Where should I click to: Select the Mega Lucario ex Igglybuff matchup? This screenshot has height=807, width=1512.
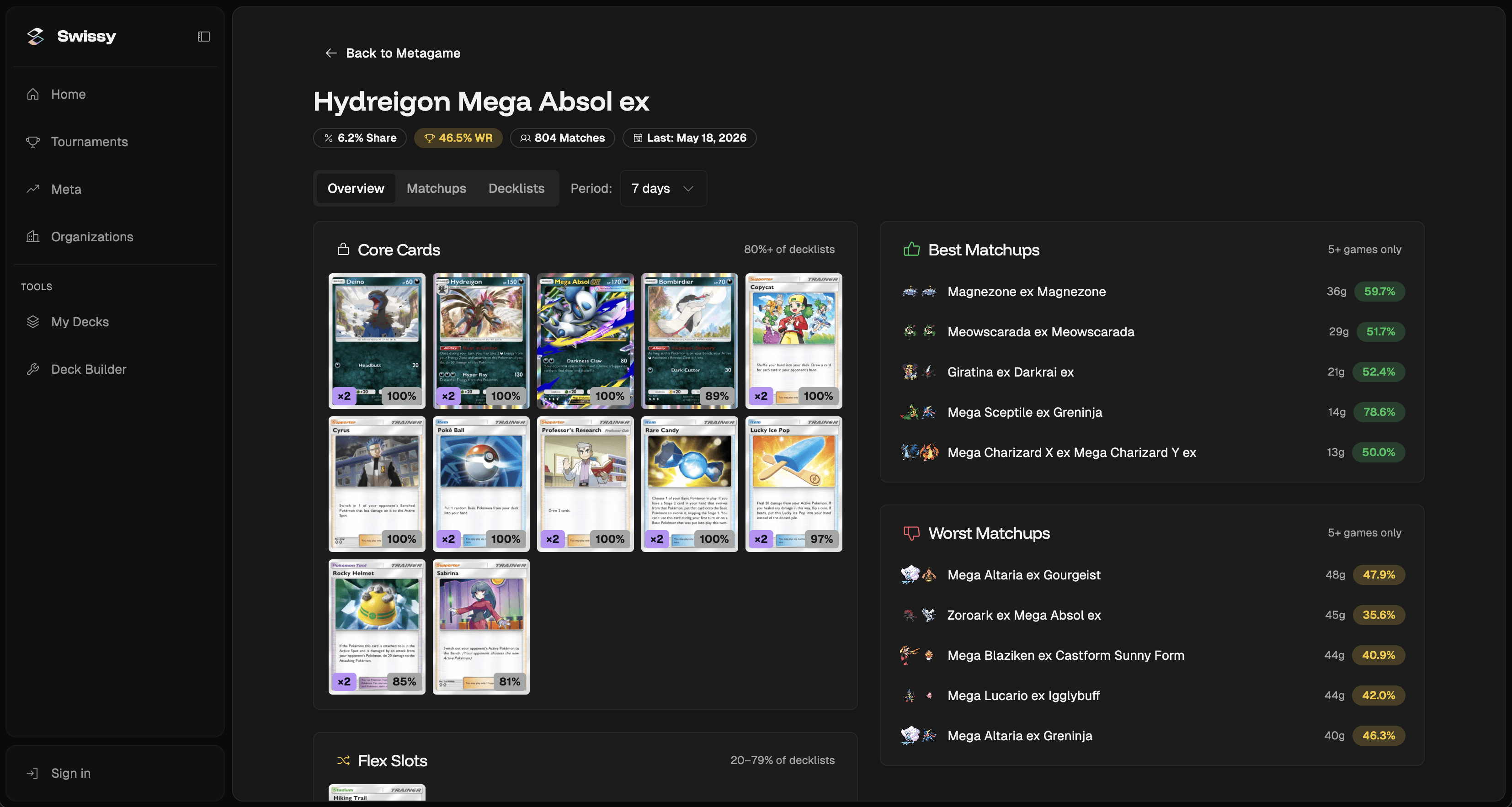pos(1152,696)
